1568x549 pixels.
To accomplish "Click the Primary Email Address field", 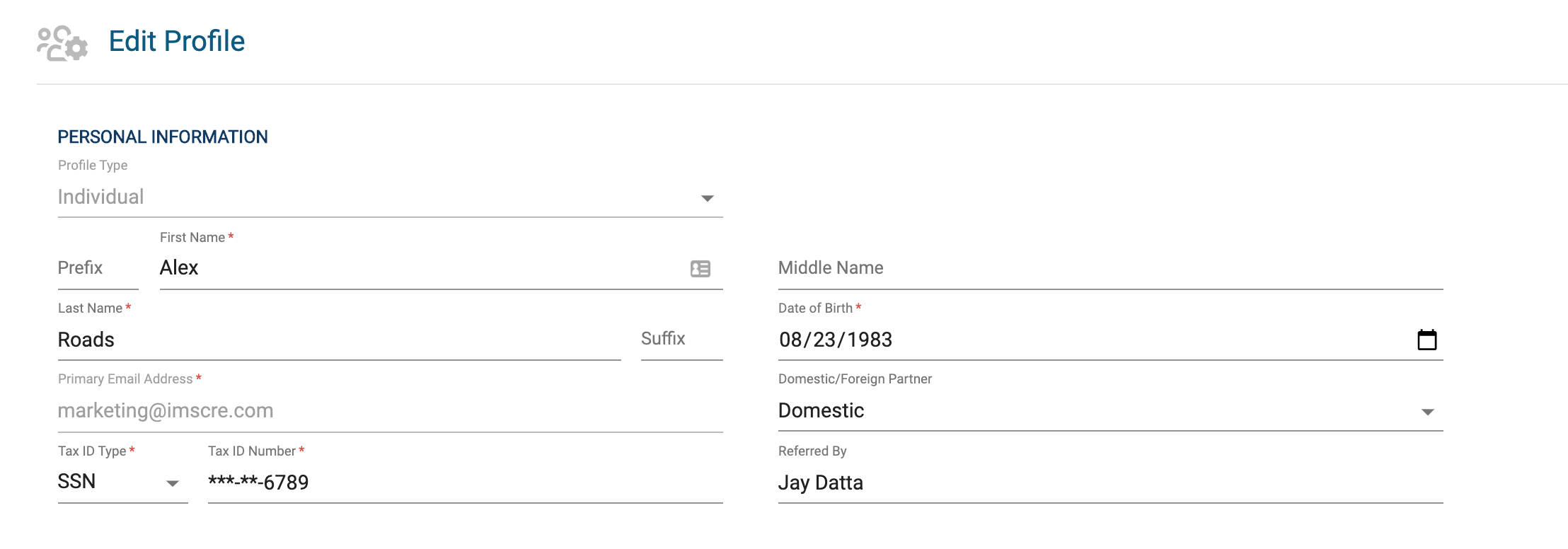I will point(390,411).
